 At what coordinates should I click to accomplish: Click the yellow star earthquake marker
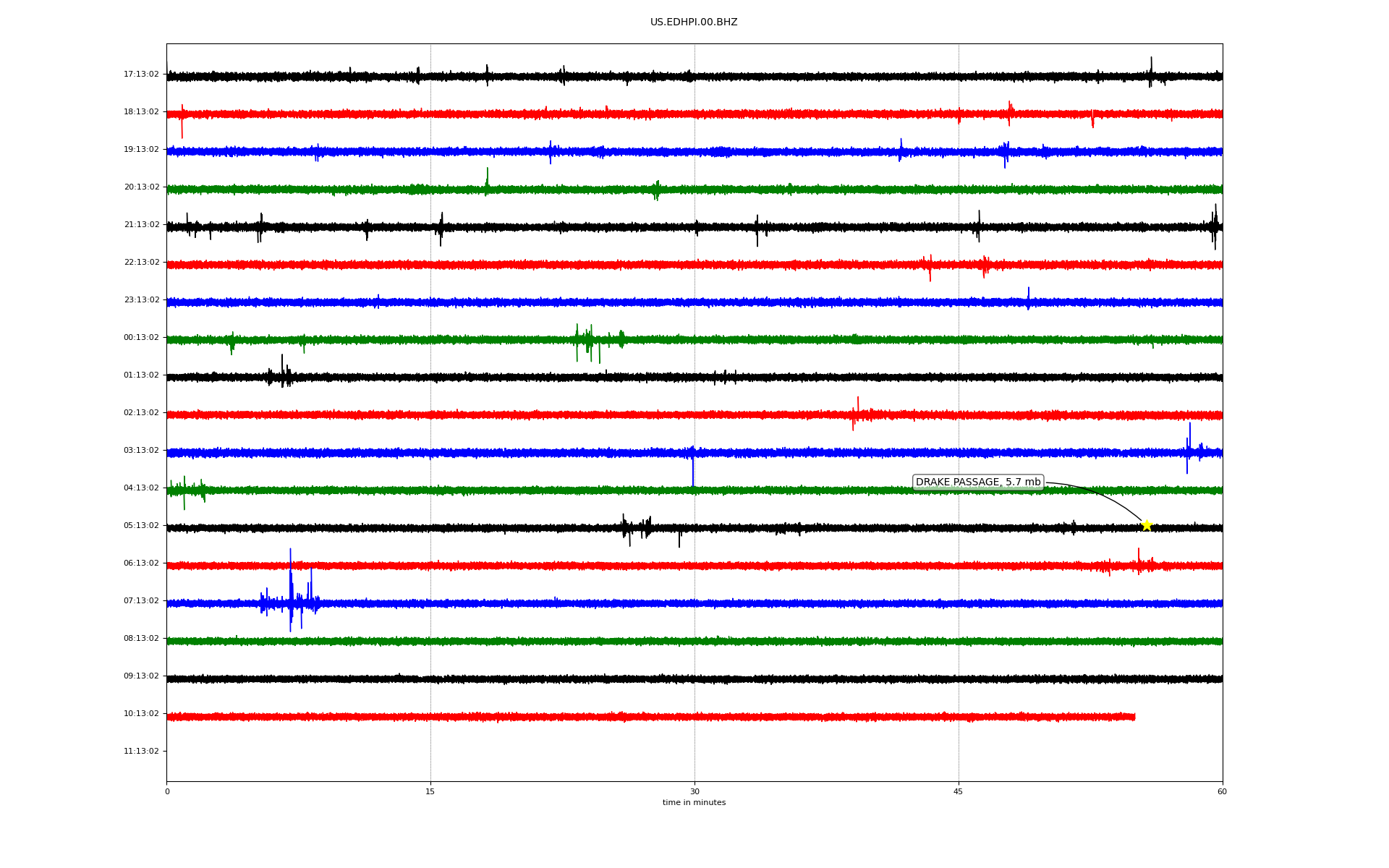[x=1146, y=525]
